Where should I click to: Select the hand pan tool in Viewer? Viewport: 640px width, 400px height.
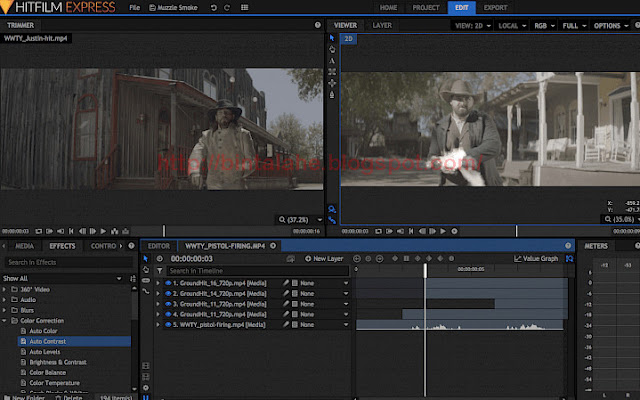click(x=332, y=49)
